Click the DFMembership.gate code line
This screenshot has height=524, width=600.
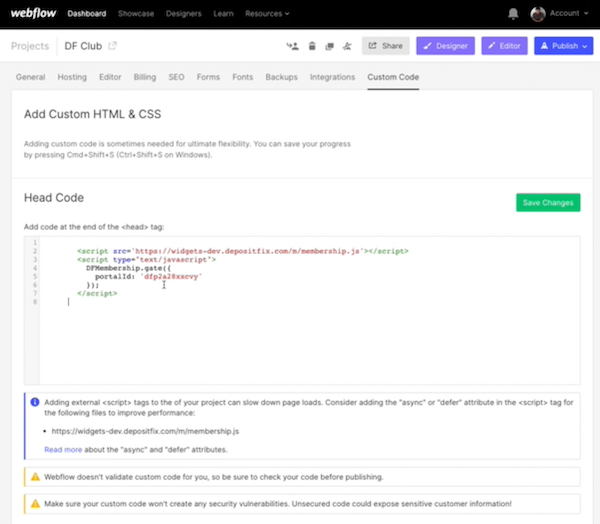(129, 268)
